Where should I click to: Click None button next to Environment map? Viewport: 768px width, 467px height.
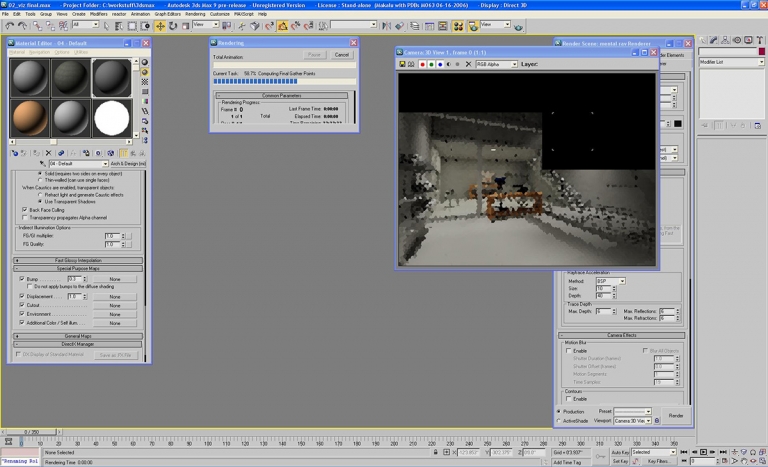point(115,315)
